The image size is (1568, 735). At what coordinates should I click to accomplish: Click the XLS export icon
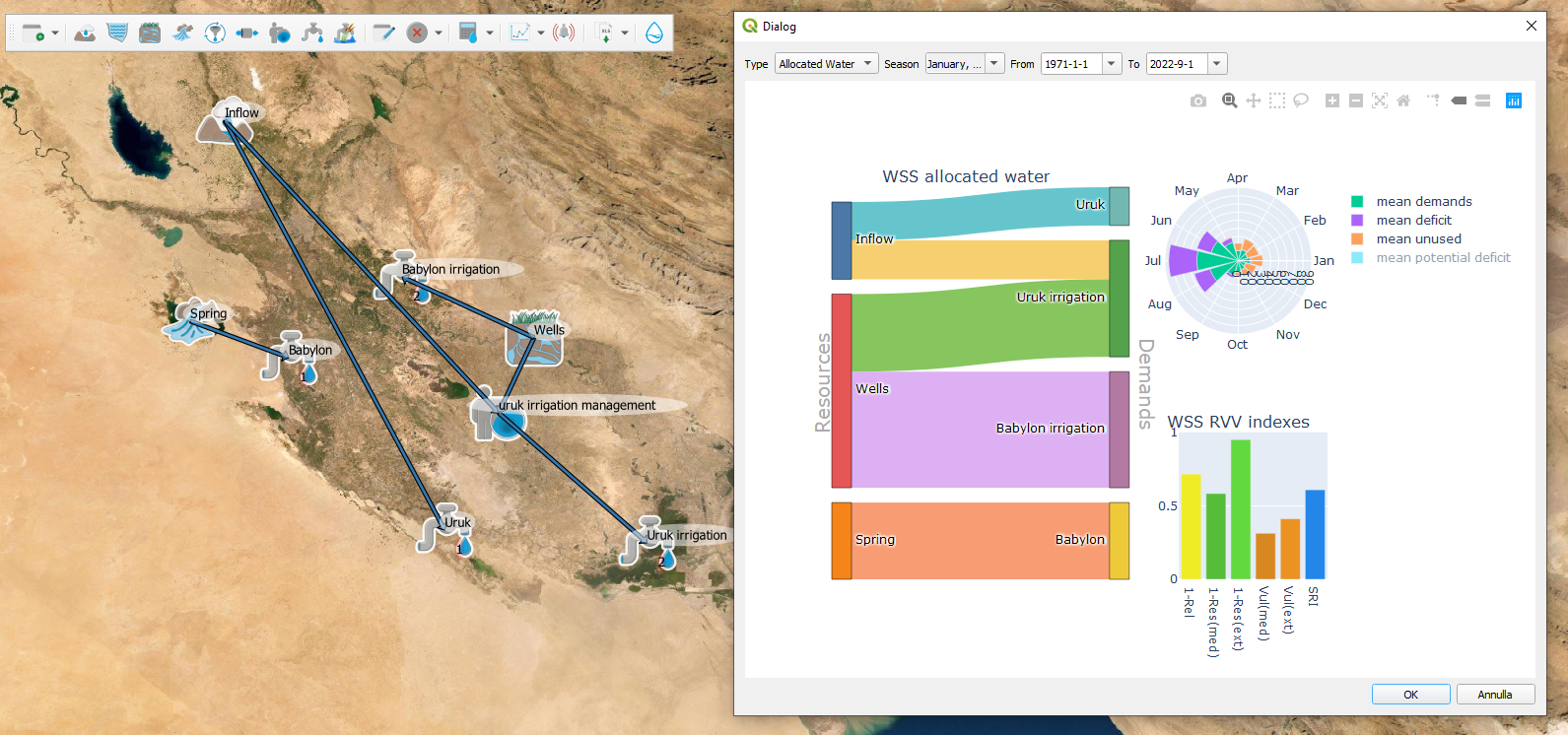point(604,33)
